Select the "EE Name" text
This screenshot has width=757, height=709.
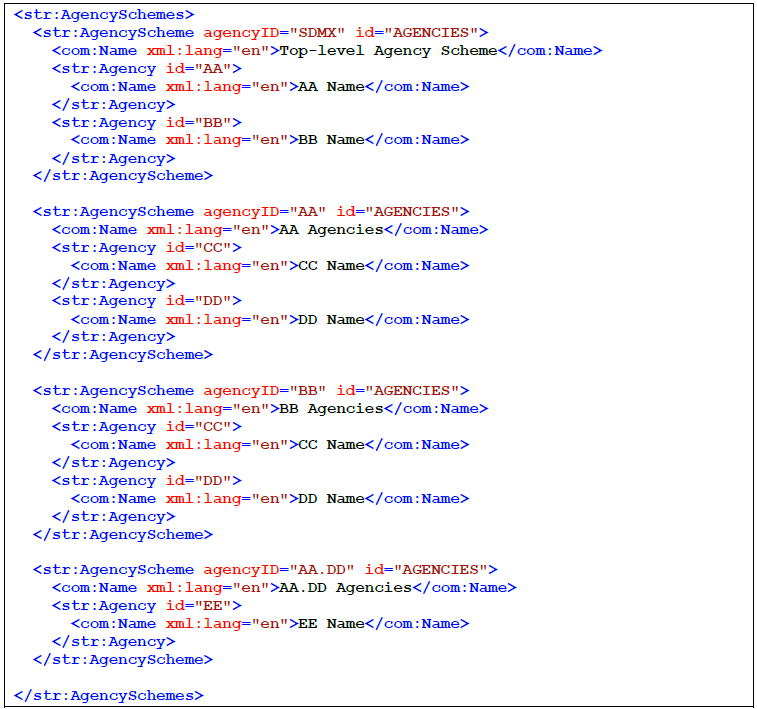click(x=331, y=624)
